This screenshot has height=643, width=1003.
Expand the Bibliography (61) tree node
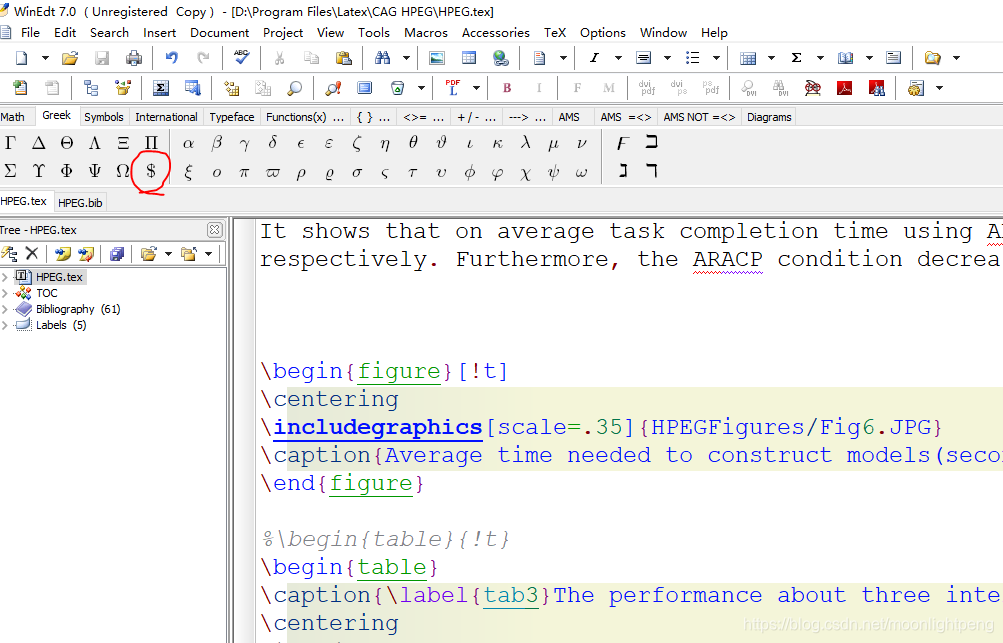pyautogui.click(x=4, y=309)
